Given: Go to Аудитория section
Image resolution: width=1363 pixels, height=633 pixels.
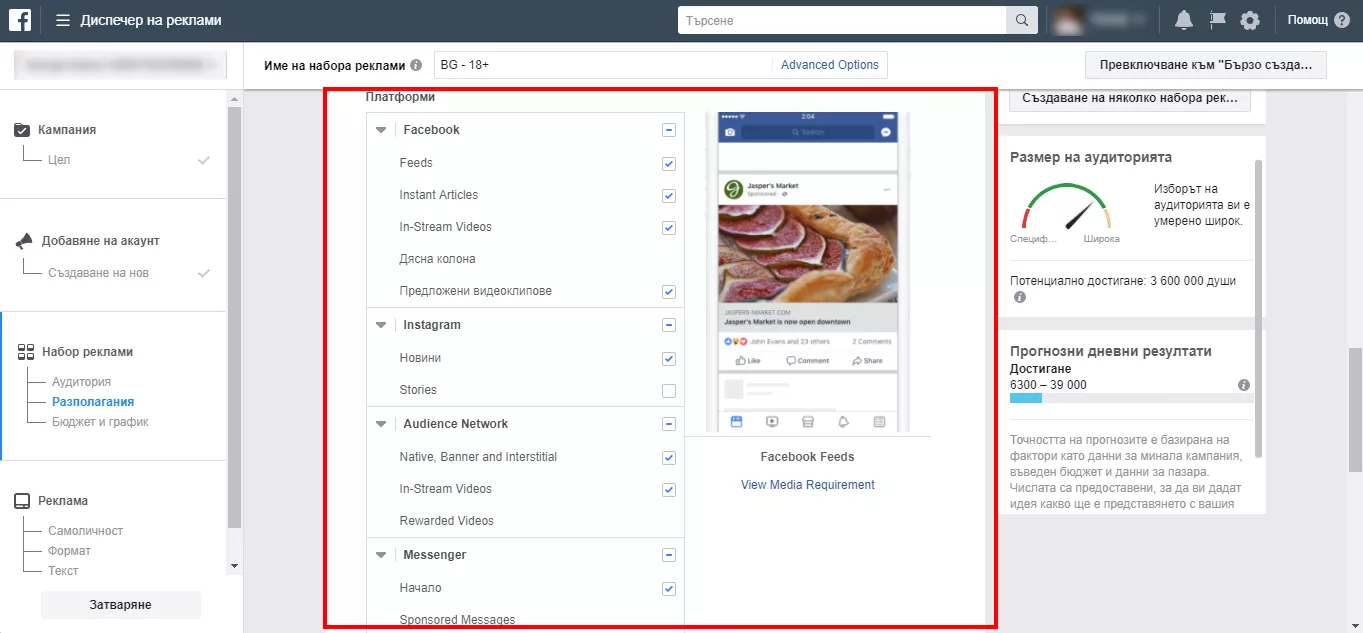Looking at the screenshot, I should pyautogui.click(x=81, y=382).
